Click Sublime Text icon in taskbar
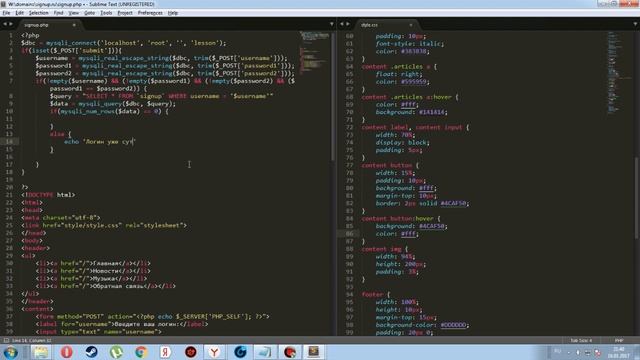The width and height of the screenshot is (640, 360). [x=313, y=352]
